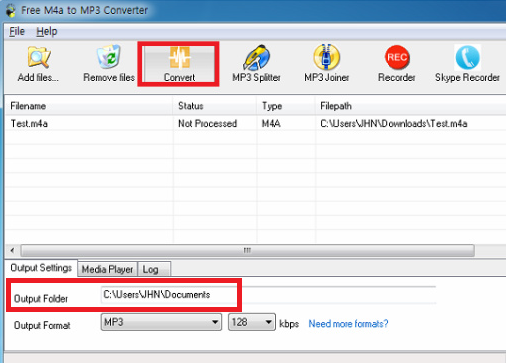Viewport: 506px width, 363px height.
Task: Click the horizontal scrollbar thumb
Action: 247,250
